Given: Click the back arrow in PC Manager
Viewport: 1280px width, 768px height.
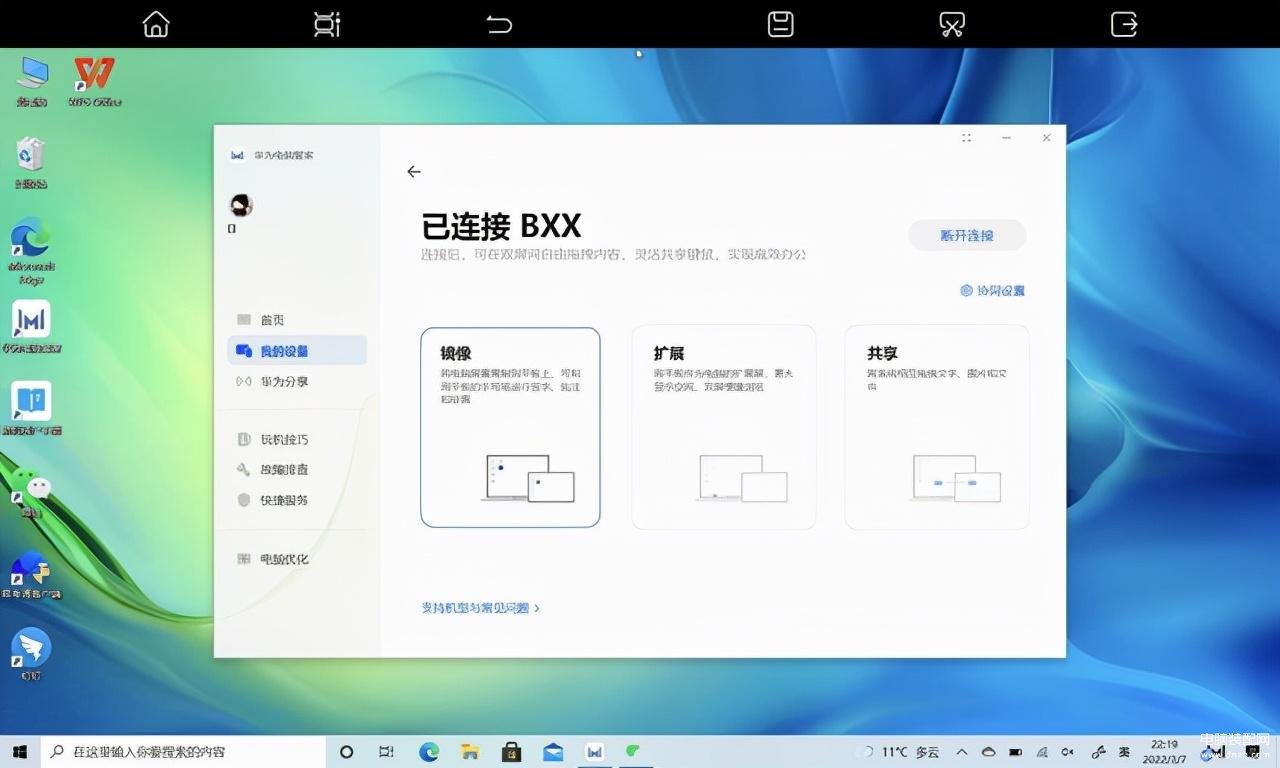Looking at the screenshot, I should [414, 172].
